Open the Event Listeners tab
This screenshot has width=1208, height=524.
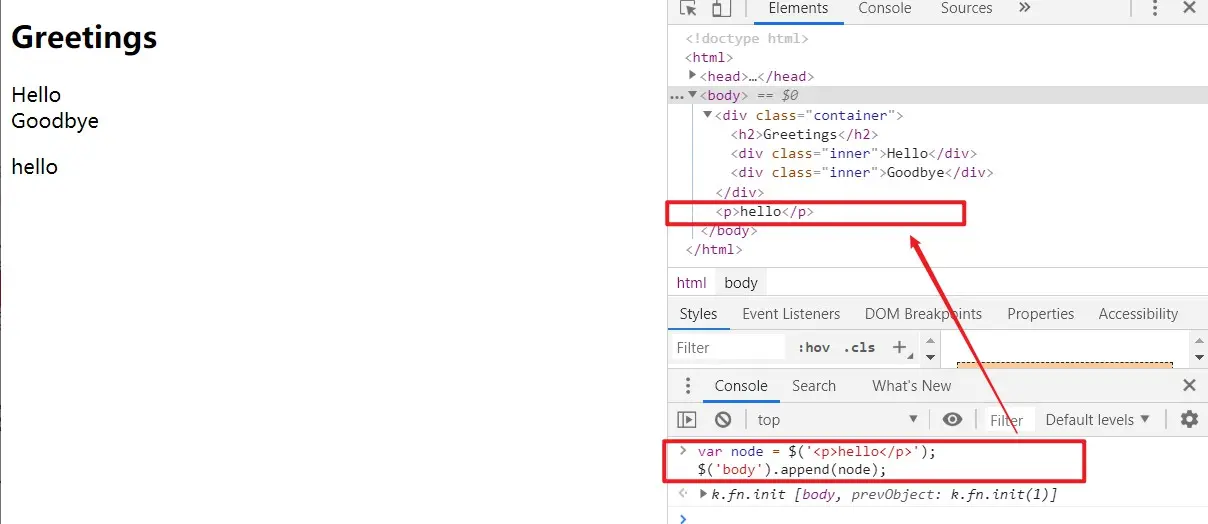[x=791, y=314]
